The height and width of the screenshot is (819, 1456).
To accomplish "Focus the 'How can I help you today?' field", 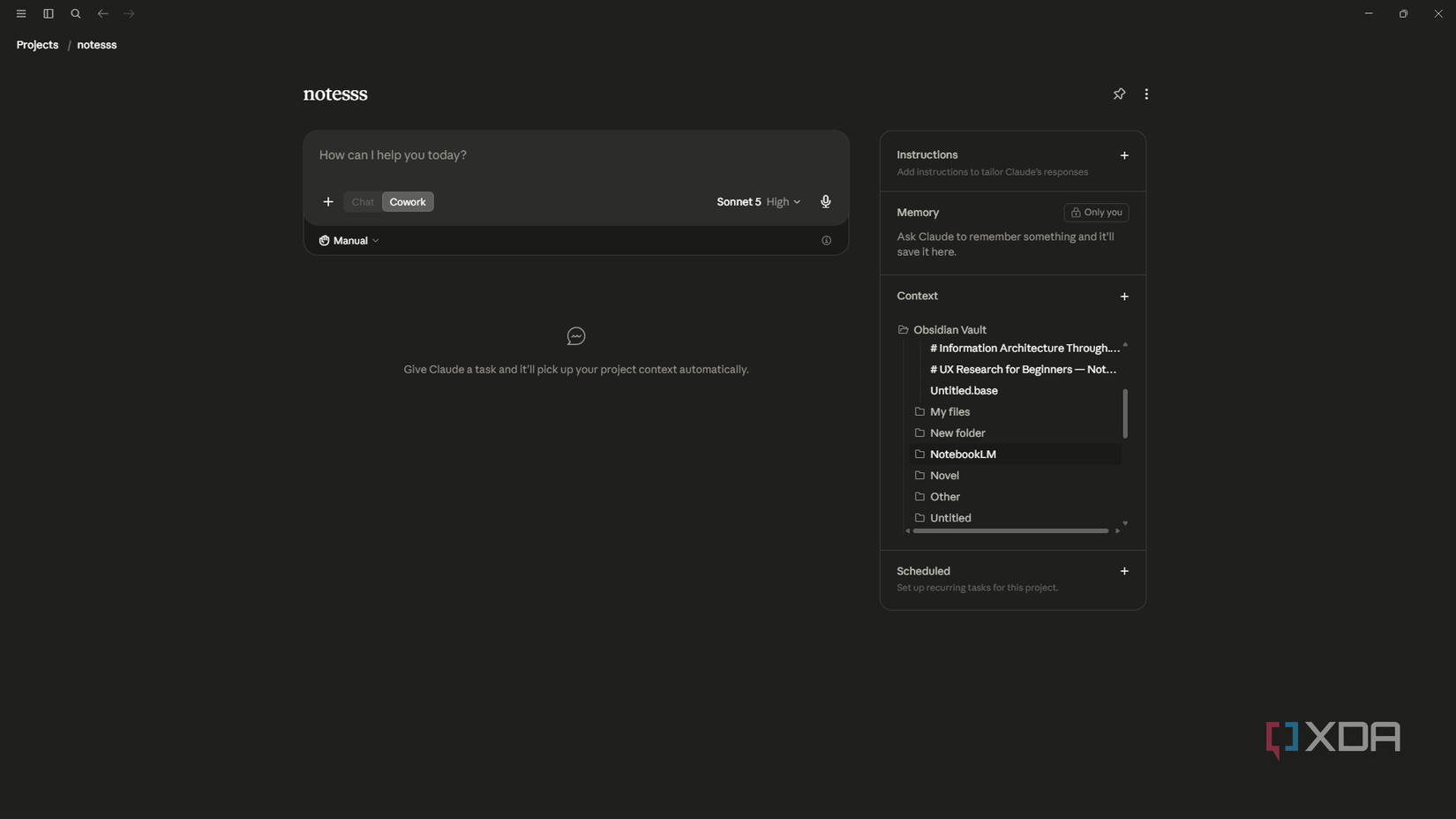I will tap(575, 155).
